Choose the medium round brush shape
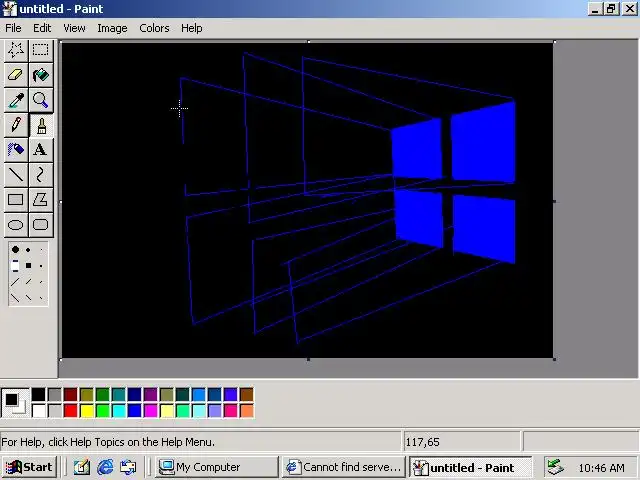 (28, 250)
